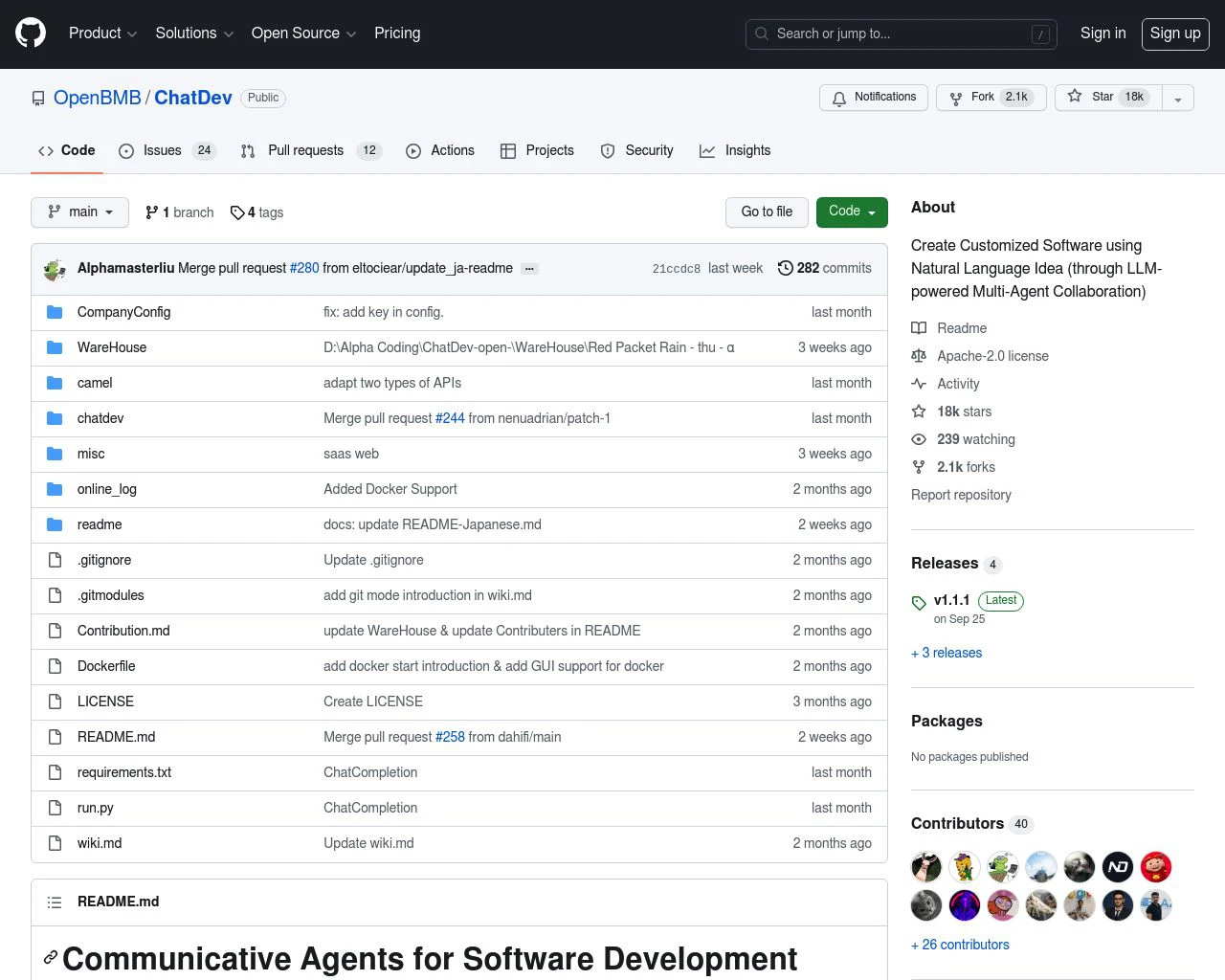The height and width of the screenshot is (980, 1225).
Task: Open the Open Source dropdown menu
Action: tap(303, 33)
